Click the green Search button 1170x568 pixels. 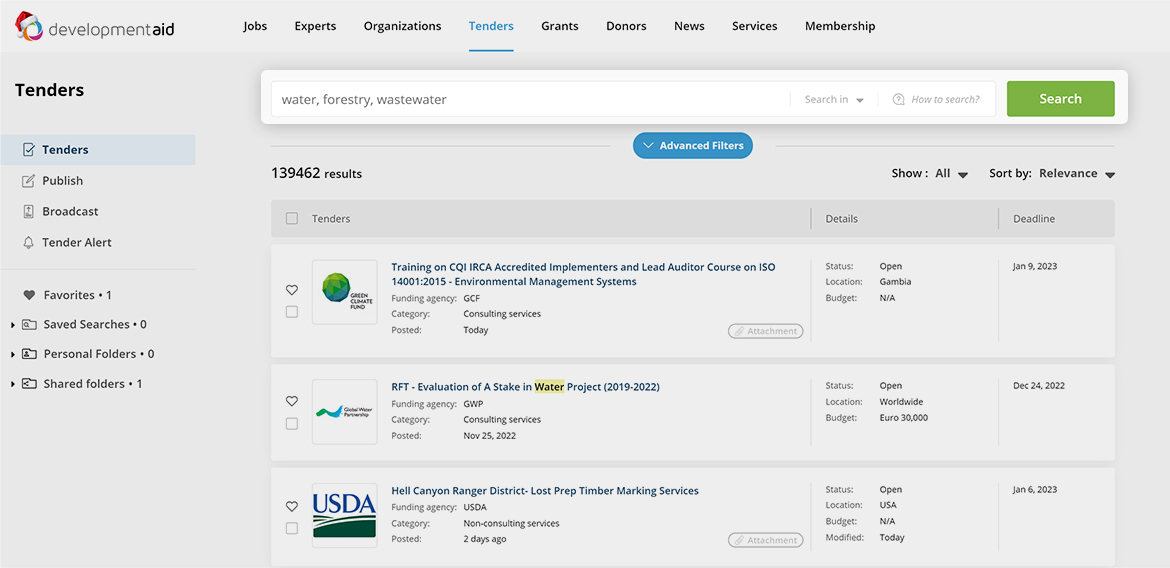click(x=1060, y=99)
